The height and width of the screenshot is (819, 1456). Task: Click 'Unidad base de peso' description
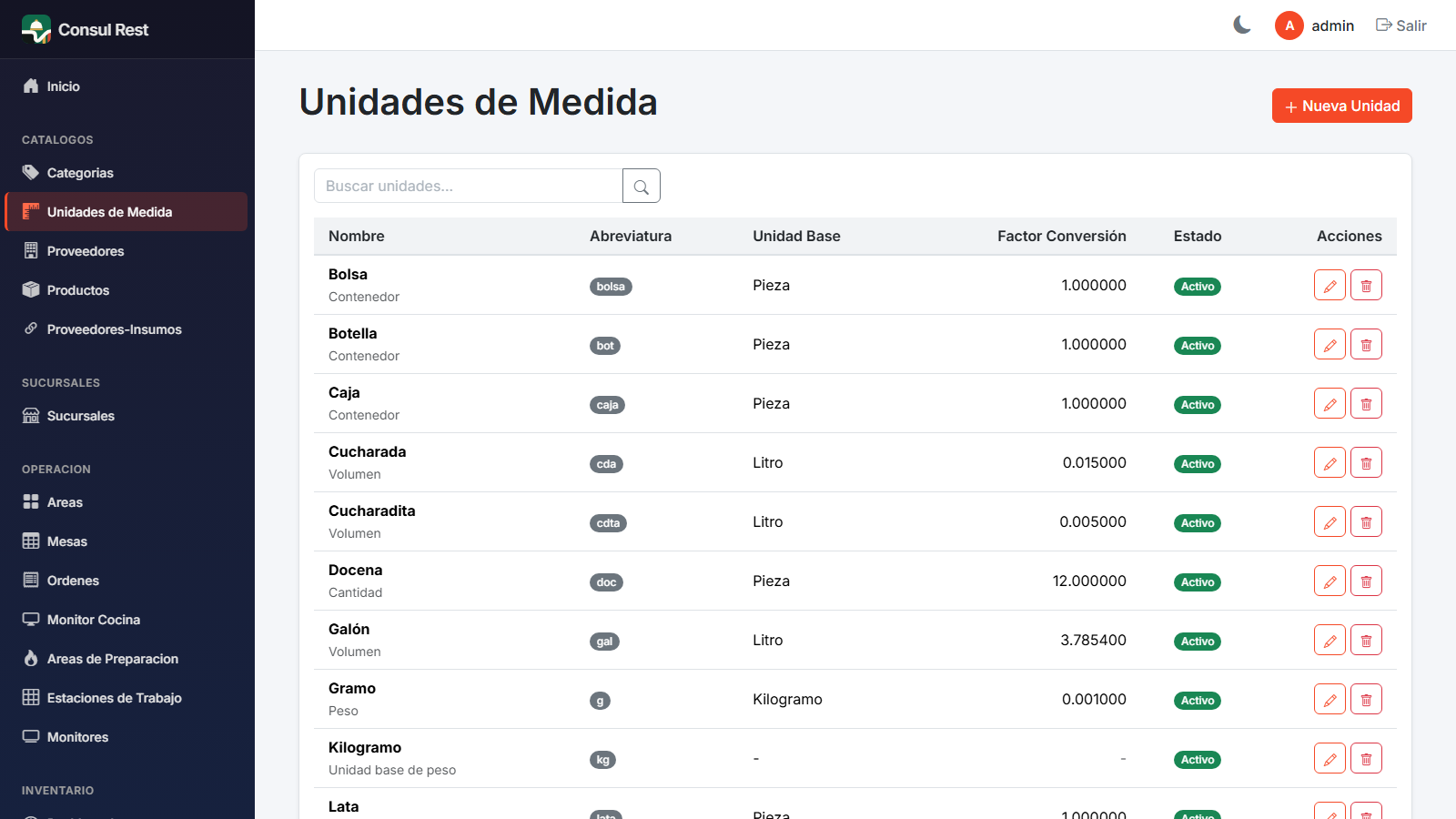click(392, 770)
